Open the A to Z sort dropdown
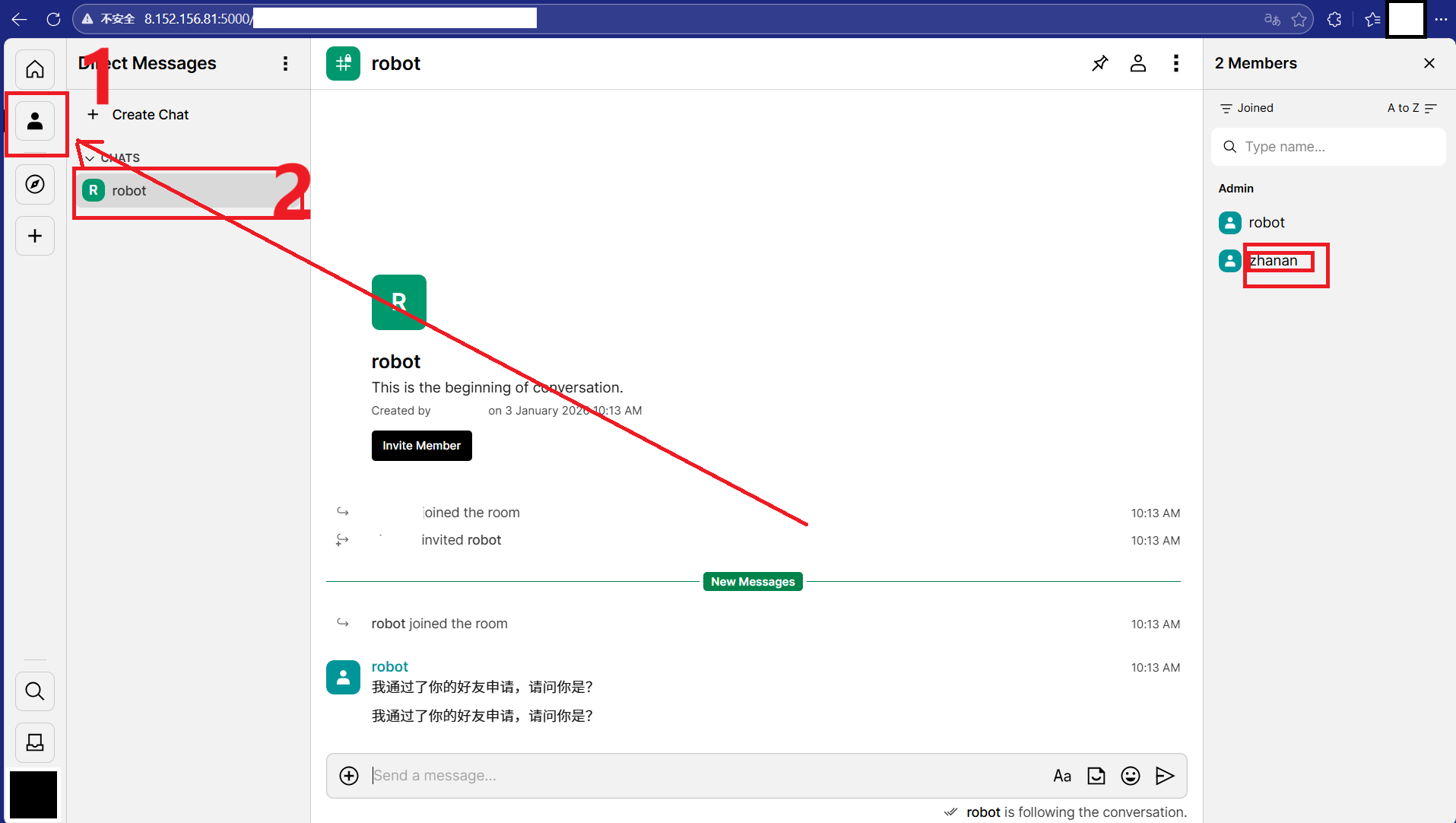The image size is (1456, 823). 1411,108
